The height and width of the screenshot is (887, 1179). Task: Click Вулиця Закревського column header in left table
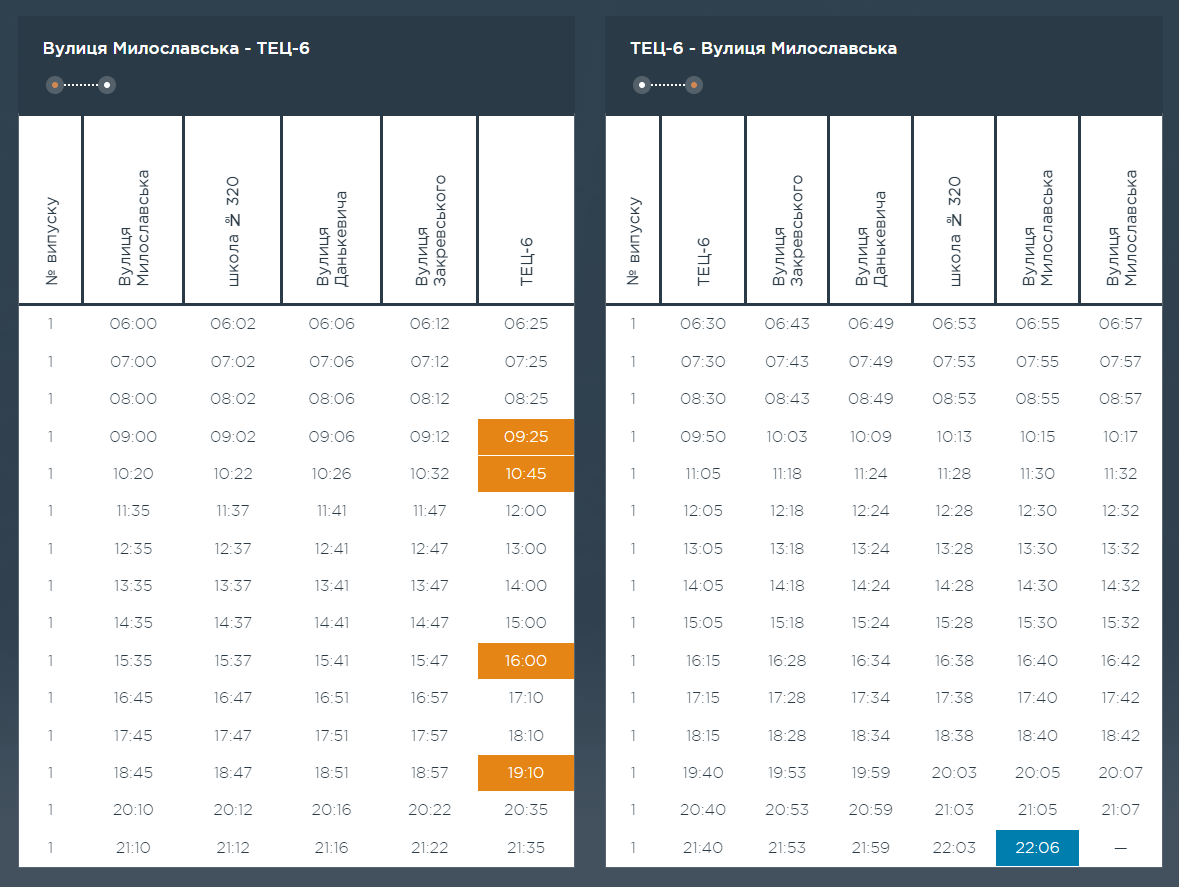click(x=430, y=231)
